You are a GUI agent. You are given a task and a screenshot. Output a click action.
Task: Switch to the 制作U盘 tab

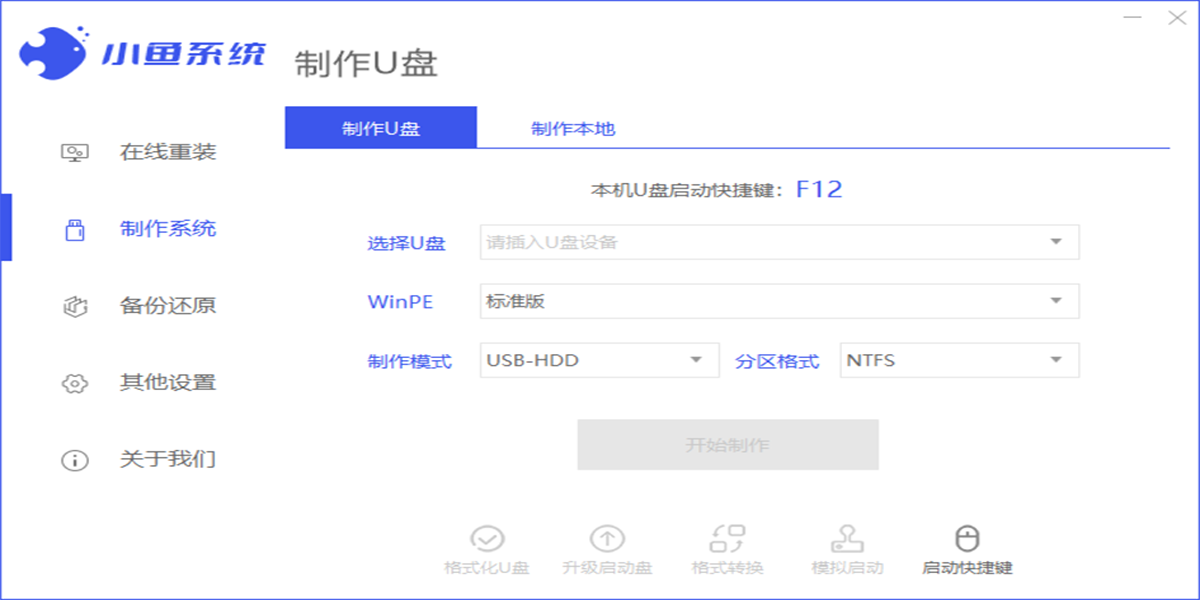coord(381,128)
